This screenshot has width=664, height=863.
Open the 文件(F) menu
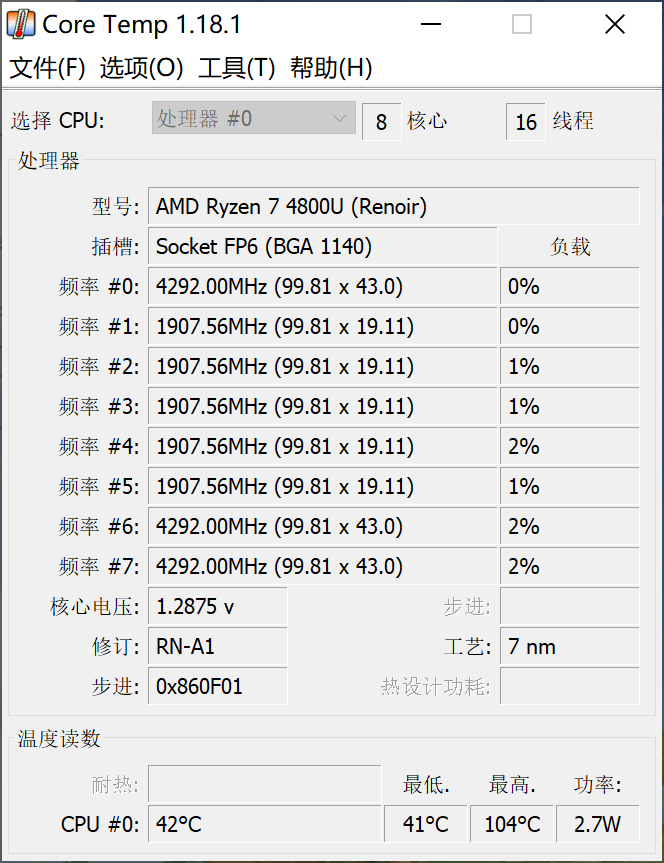tap(47, 68)
